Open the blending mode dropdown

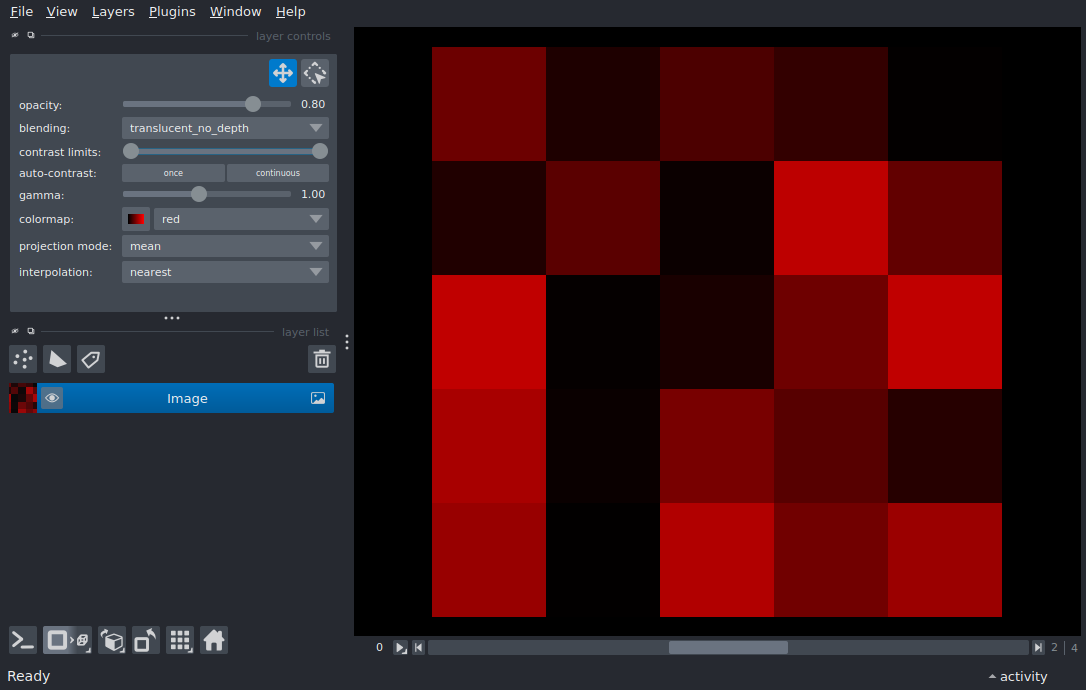pyautogui.click(x=225, y=128)
